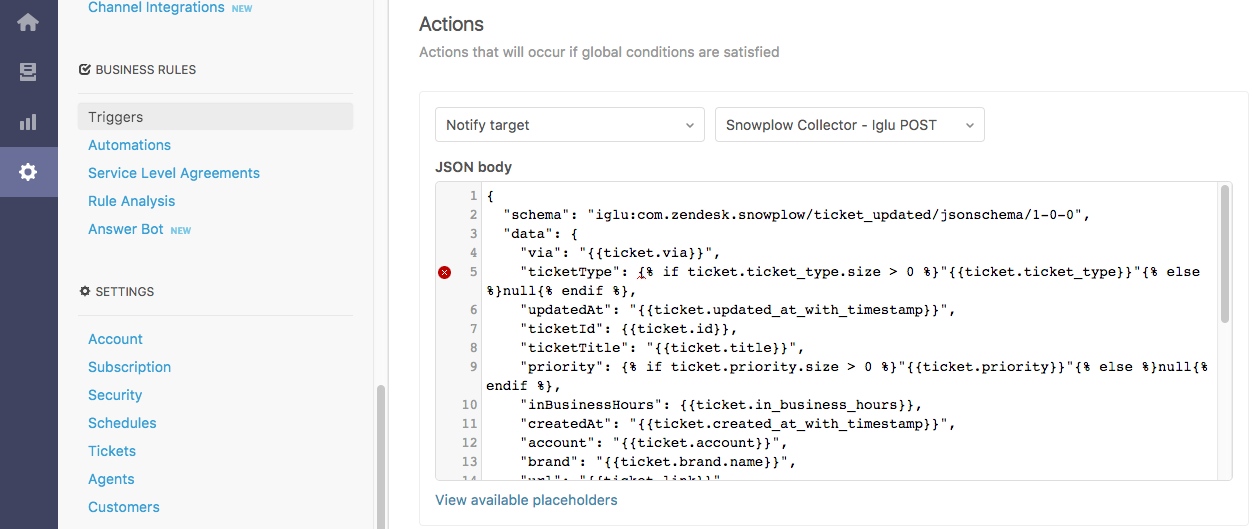
Task: Expand the Snowplow Collector target dropdown
Action: tap(849, 125)
